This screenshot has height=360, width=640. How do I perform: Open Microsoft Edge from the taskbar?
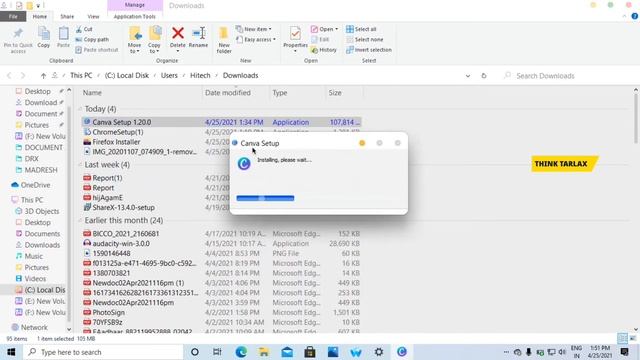coord(241,352)
